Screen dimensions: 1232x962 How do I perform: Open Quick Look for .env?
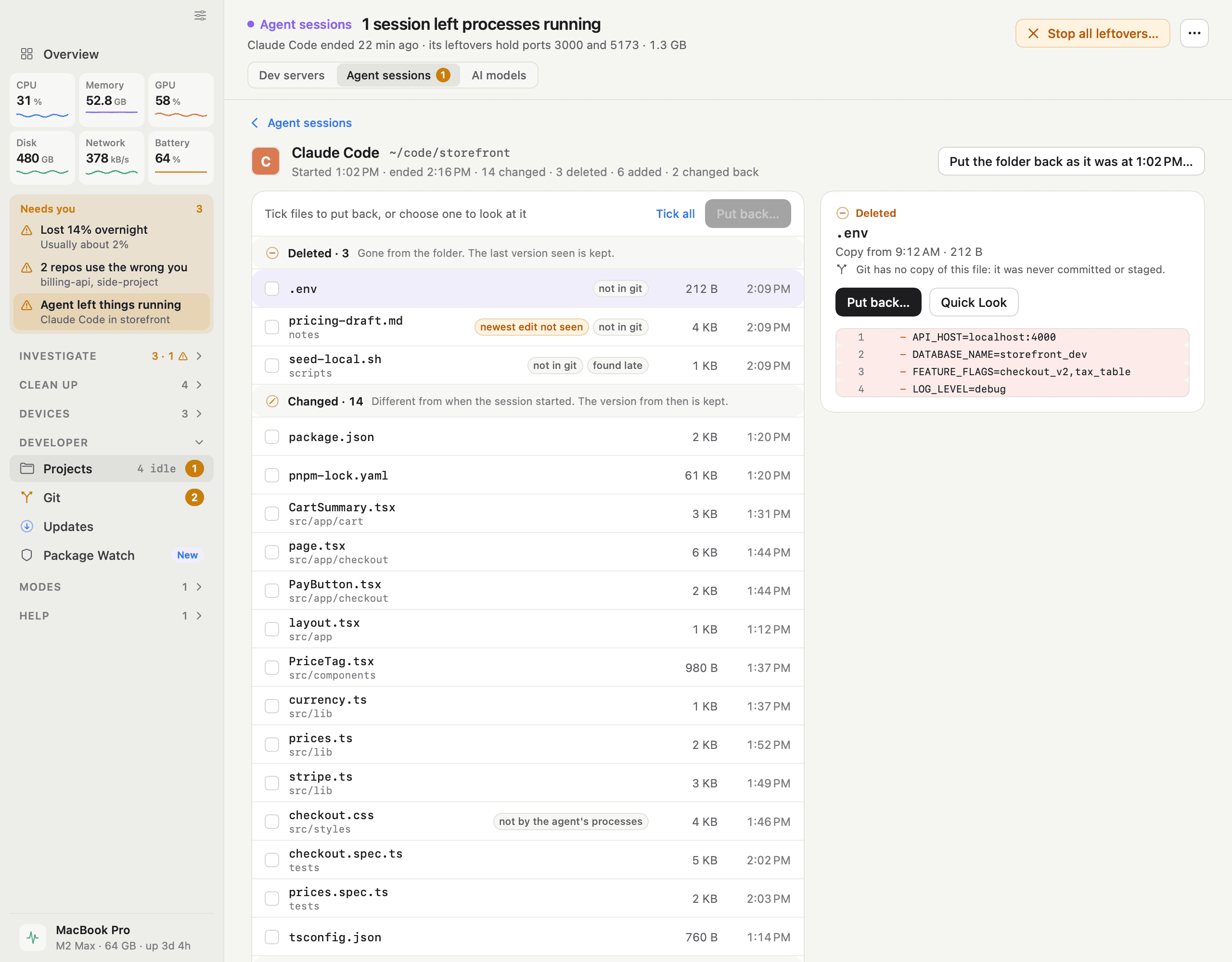pos(973,302)
